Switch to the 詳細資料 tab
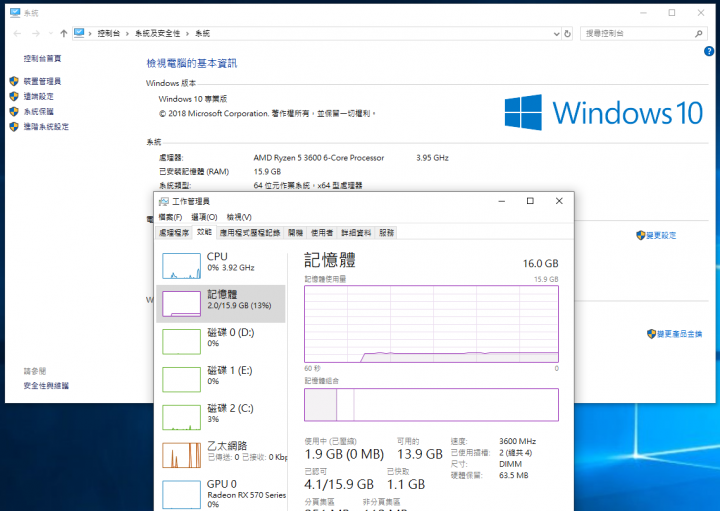 click(356, 233)
